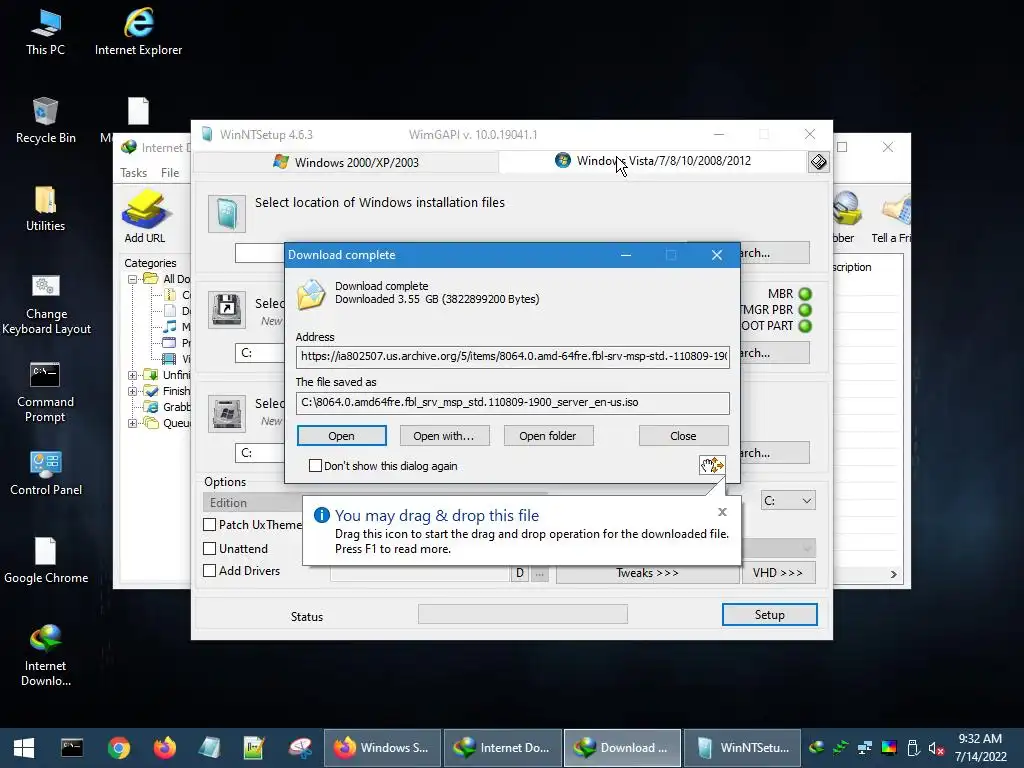Close the drag & drop tooltip
Image resolution: width=1024 pixels, height=768 pixels.
click(x=722, y=512)
